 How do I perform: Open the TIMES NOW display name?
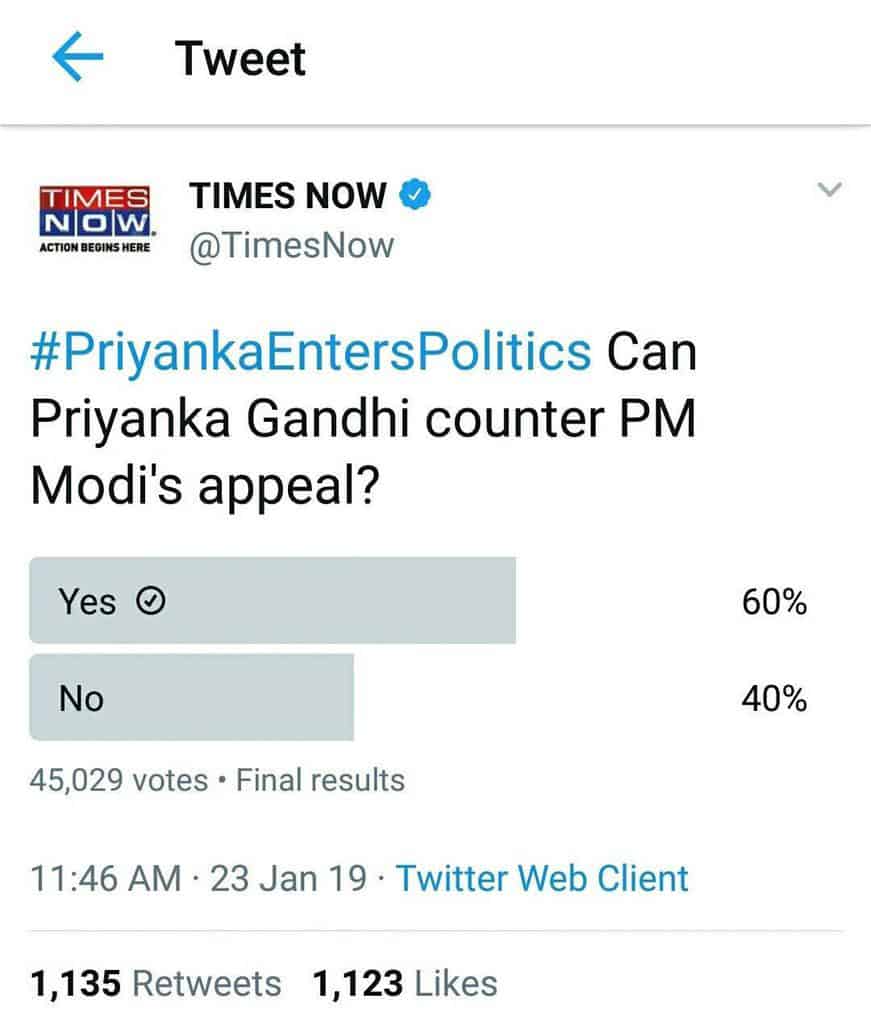(288, 195)
